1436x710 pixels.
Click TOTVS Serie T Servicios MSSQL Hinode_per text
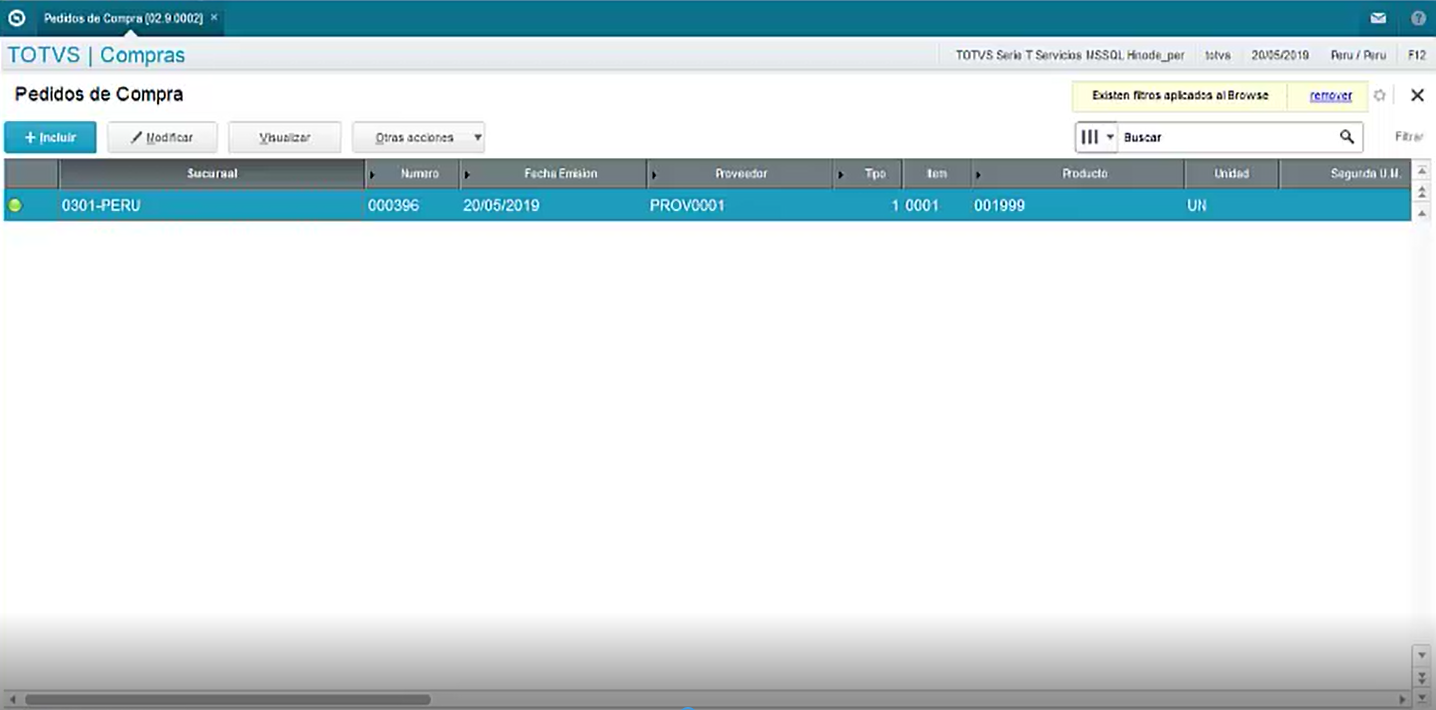coord(1069,55)
